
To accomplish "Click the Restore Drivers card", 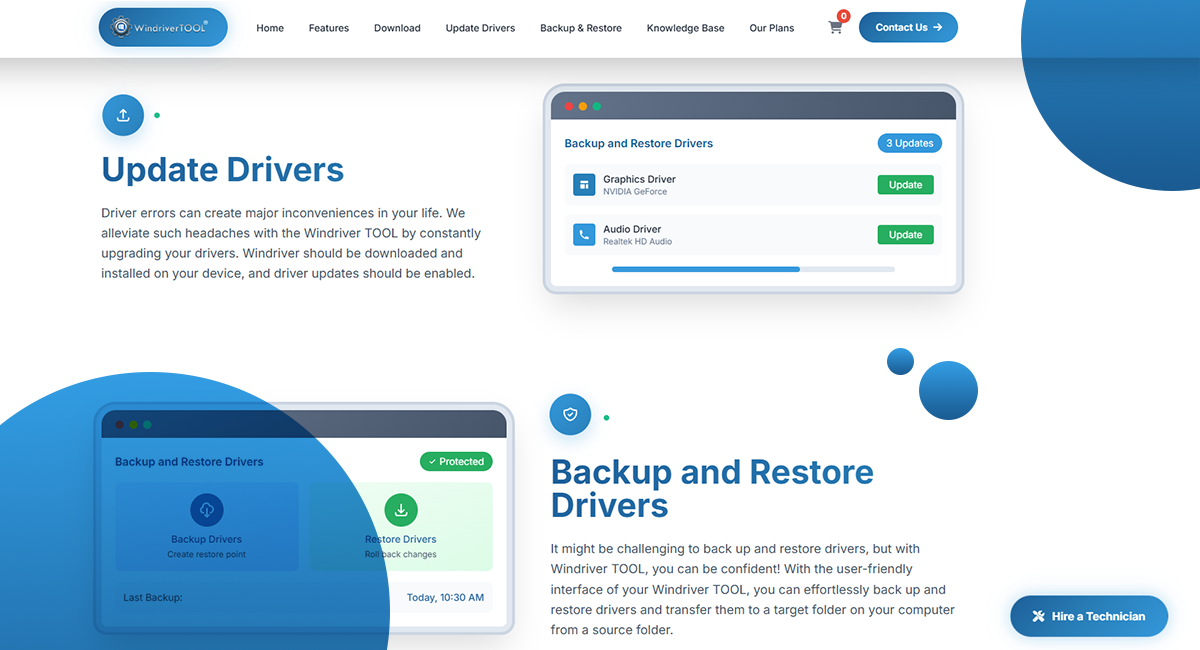I will 401,527.
